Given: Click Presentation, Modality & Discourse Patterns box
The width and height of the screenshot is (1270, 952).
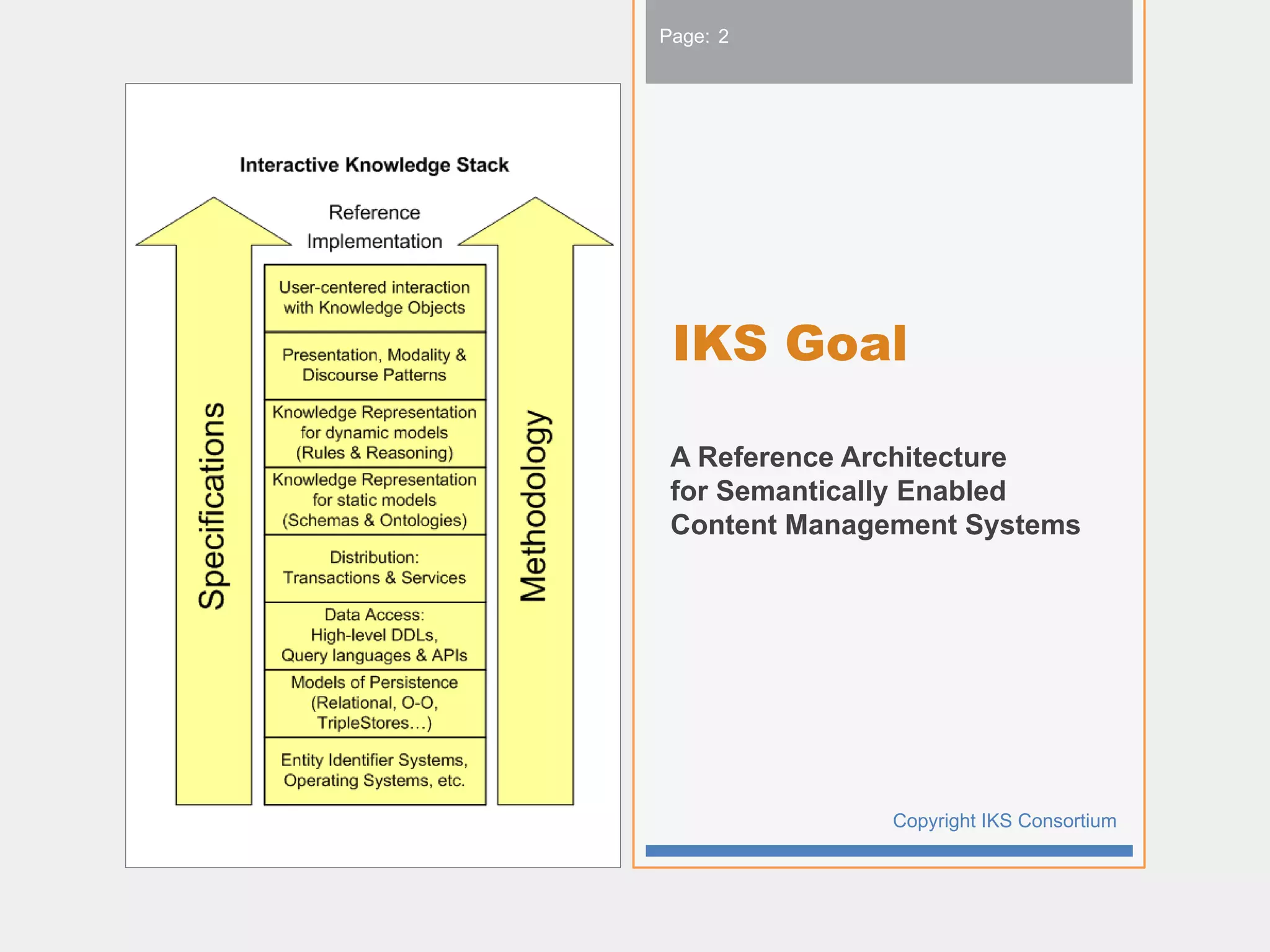Looking at the screenshot, I should 375,365.
